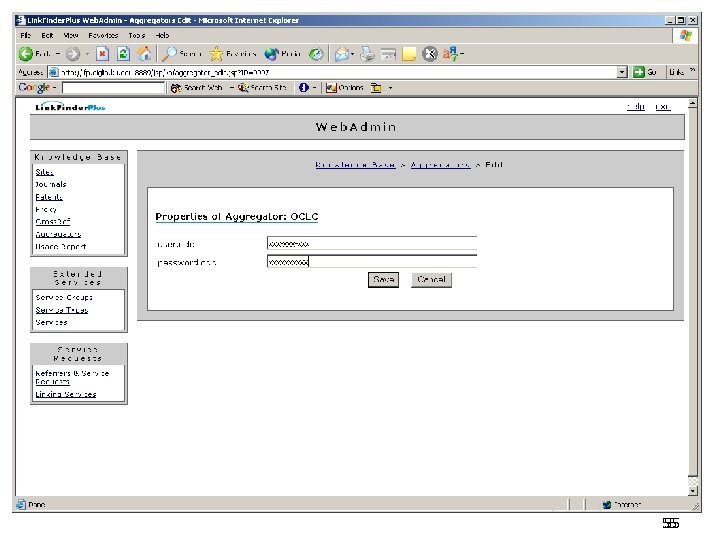This screenshot has width=720, height=540.
Task: Go back with the Back arrow icon
Action: (x=26, y=54)
